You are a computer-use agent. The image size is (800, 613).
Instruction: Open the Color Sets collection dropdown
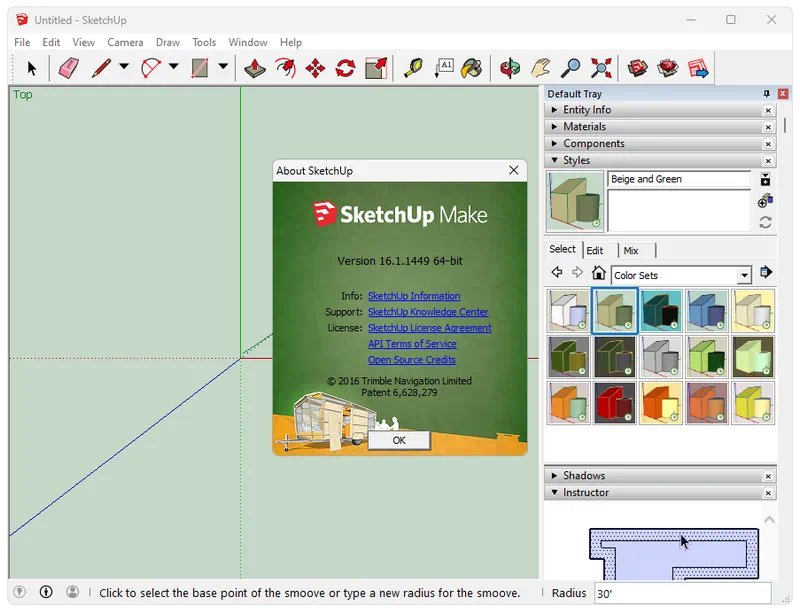[744, 276]
